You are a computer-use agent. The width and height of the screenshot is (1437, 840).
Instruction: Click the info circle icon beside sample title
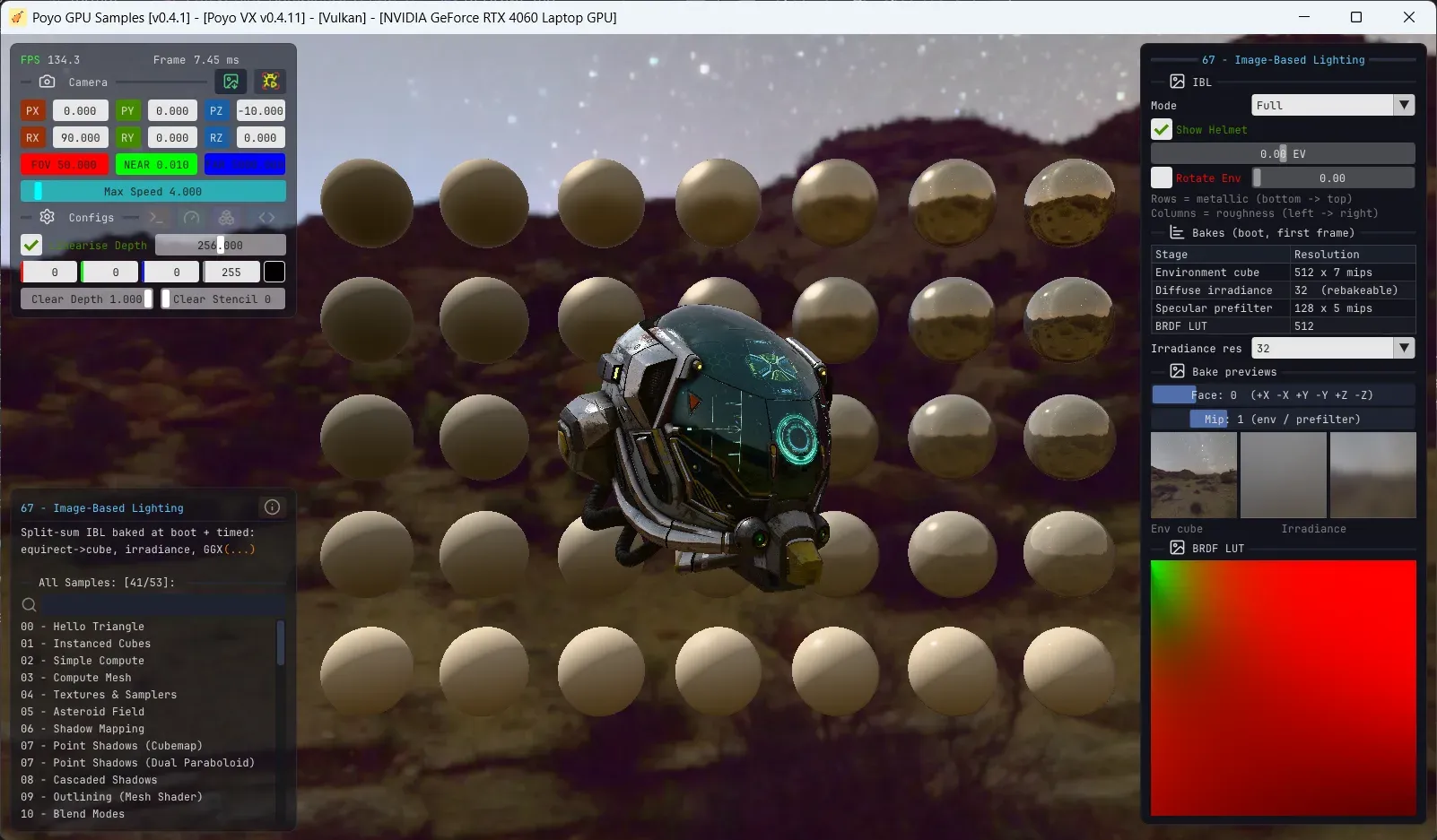(273, 507)
